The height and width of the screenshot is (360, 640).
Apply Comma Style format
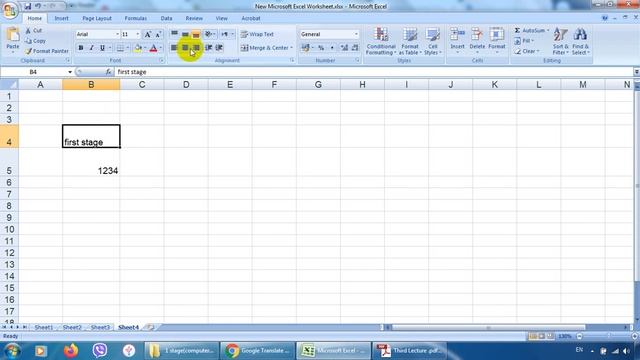click(x=332, y=48)
